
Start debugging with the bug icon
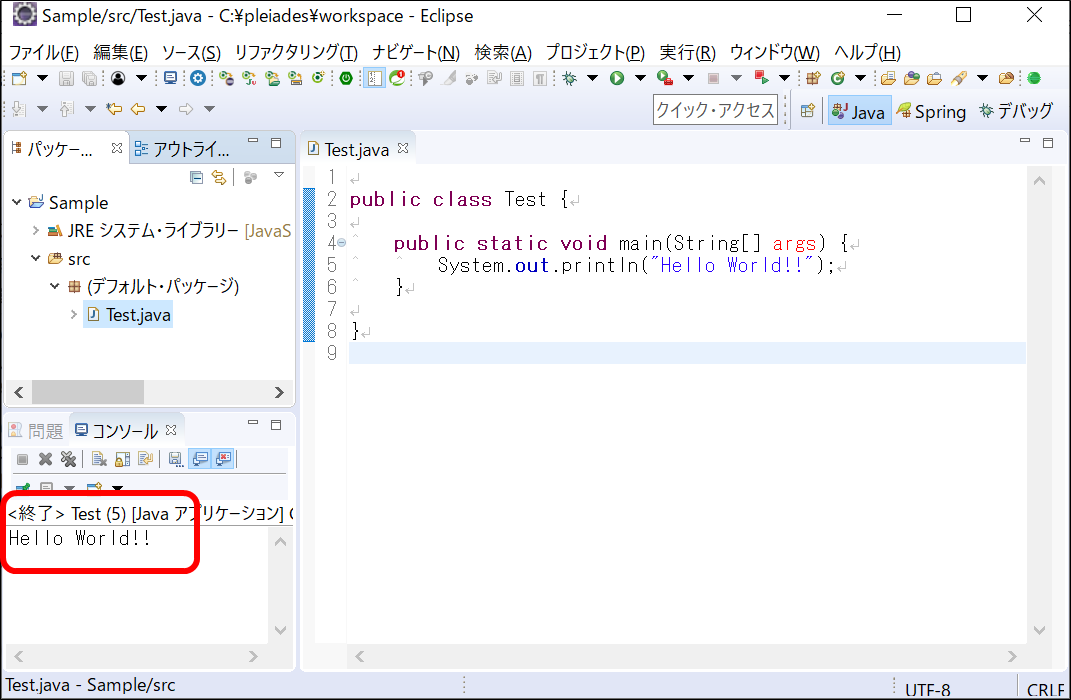coord(570,78)
